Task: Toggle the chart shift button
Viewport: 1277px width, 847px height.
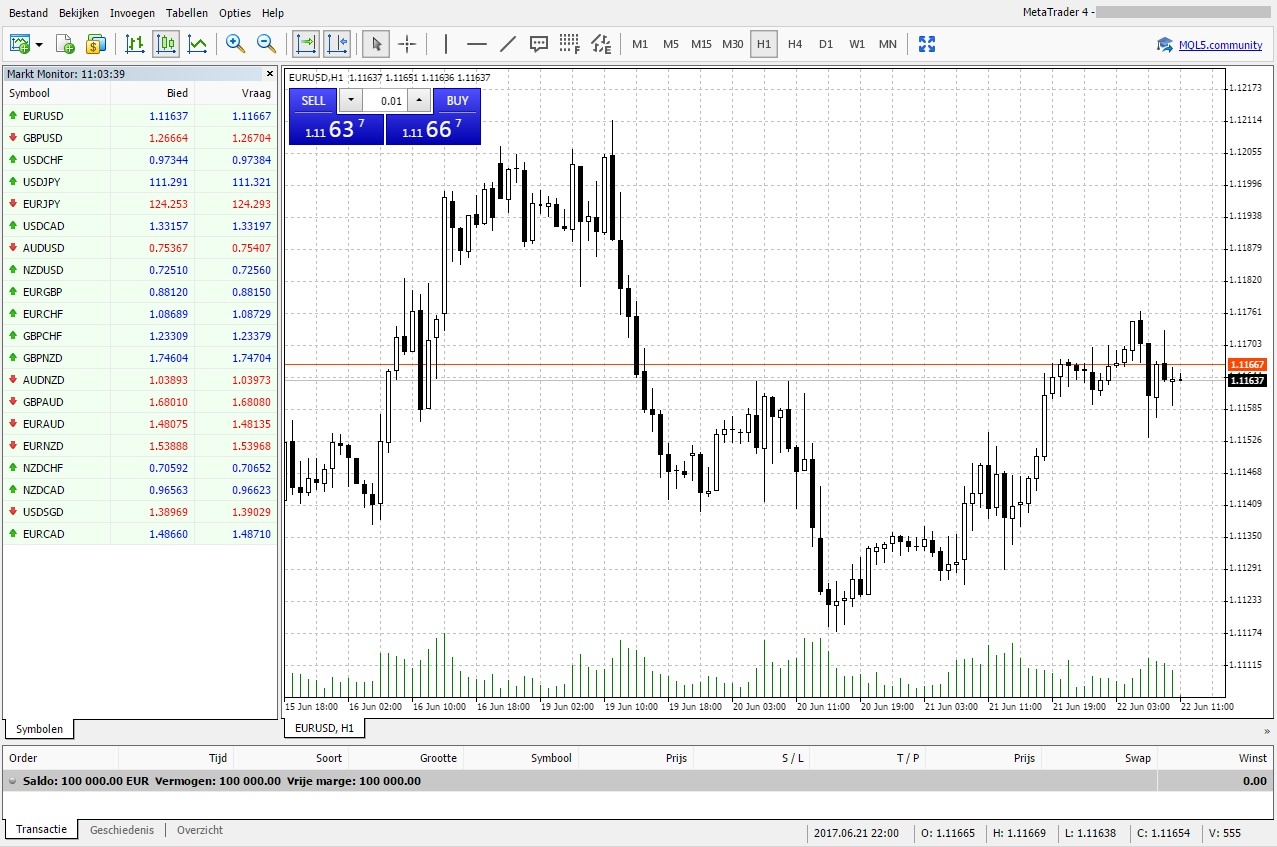Action: click(337, 44)
